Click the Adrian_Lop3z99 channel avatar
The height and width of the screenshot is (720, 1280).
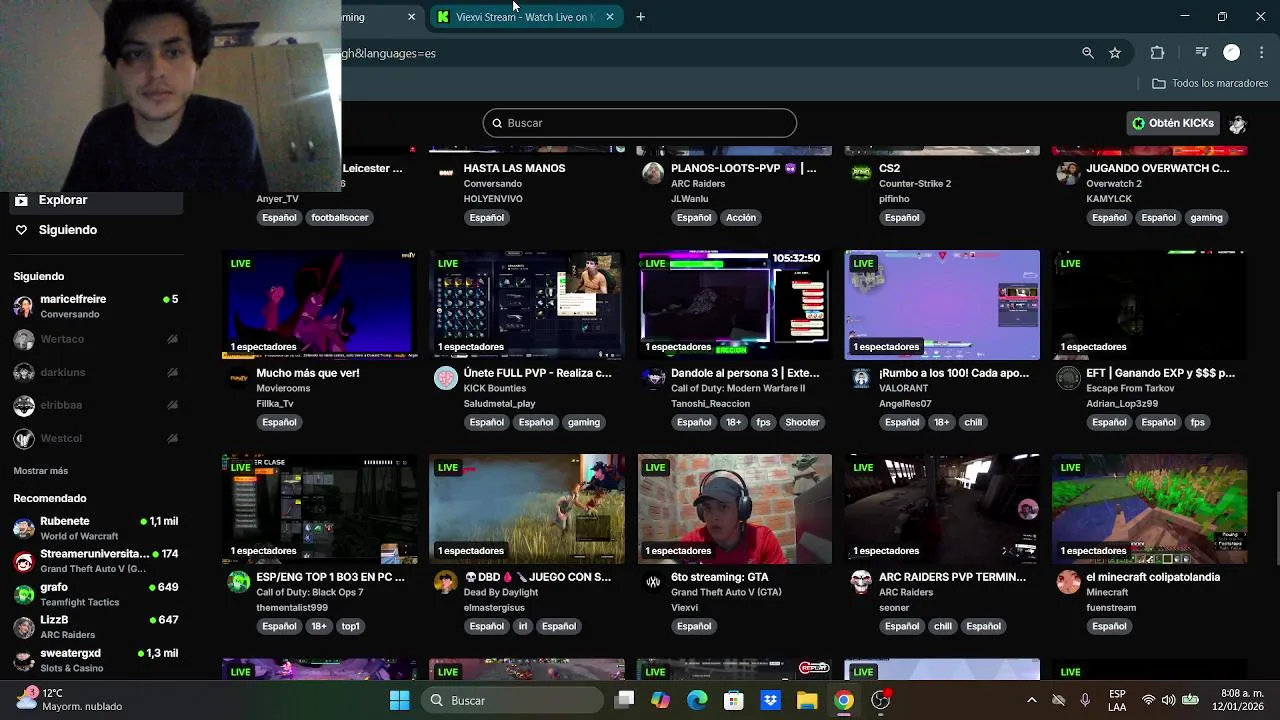click(1069, 378)
